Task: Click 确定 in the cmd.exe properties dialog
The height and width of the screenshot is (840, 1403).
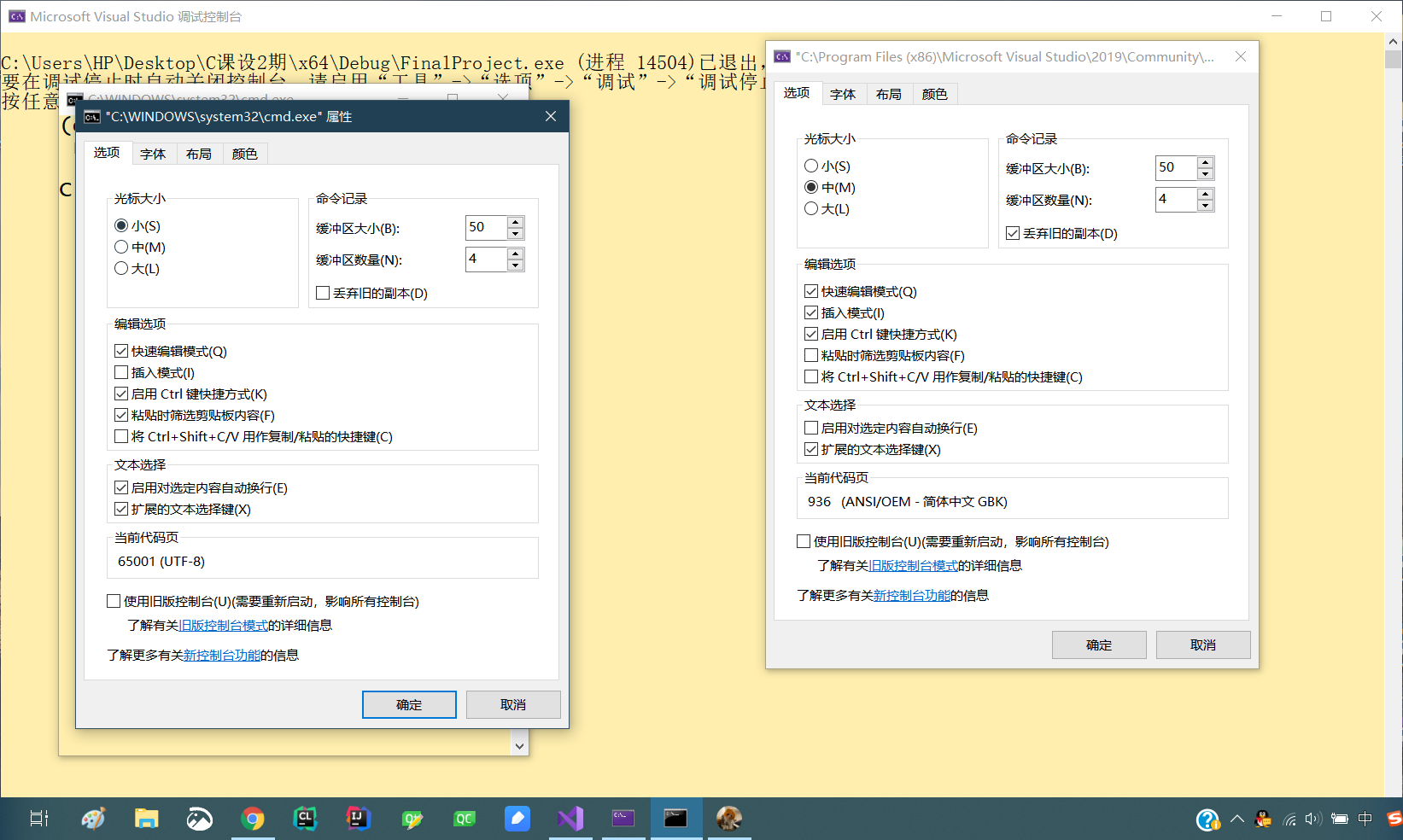Action: click(x=409, y=704)
